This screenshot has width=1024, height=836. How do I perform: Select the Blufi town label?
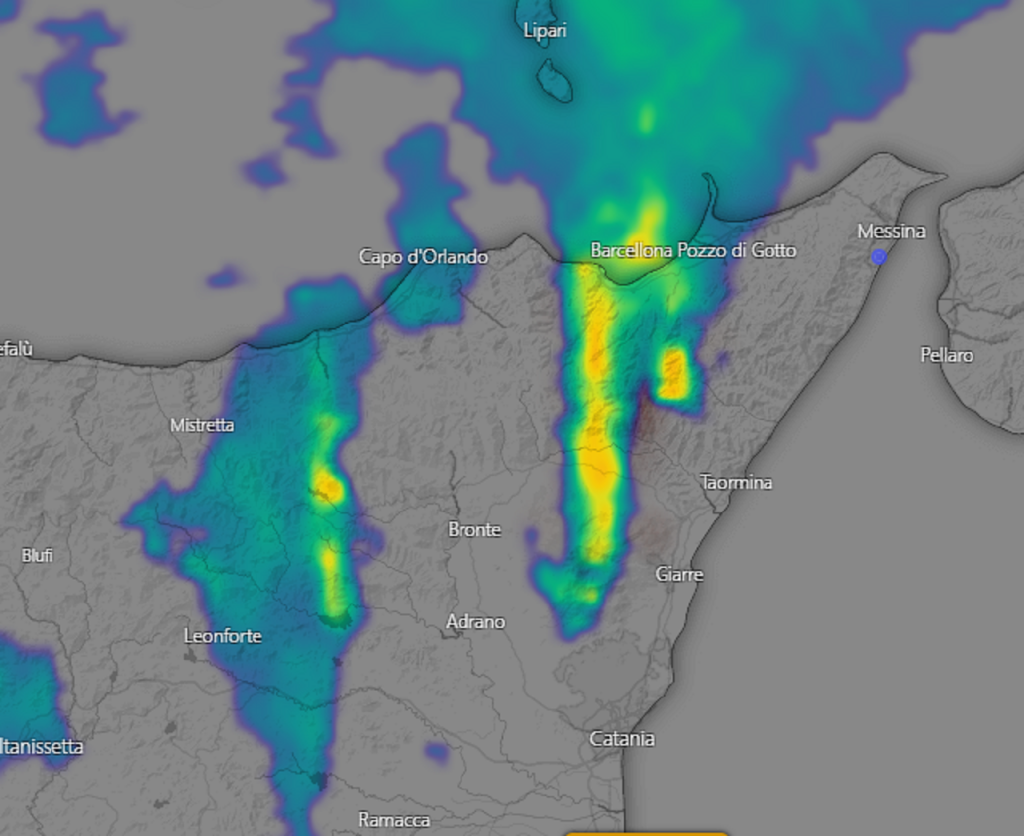tap(37, 555)
